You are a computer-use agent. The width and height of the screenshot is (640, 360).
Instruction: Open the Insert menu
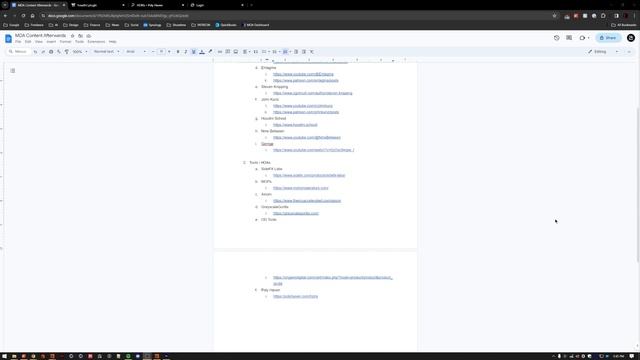point(51,42)
